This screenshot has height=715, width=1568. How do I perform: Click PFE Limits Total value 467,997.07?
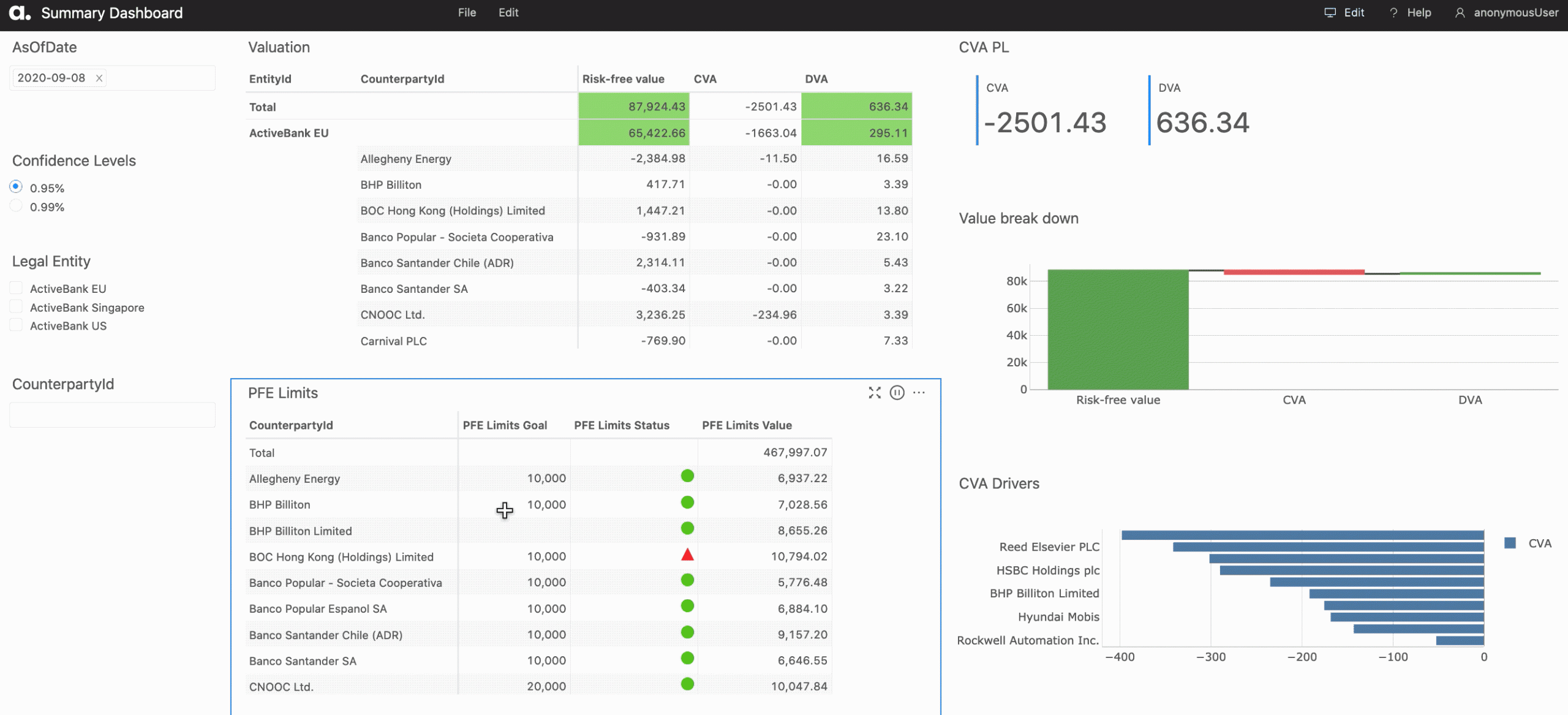point(795,452)
